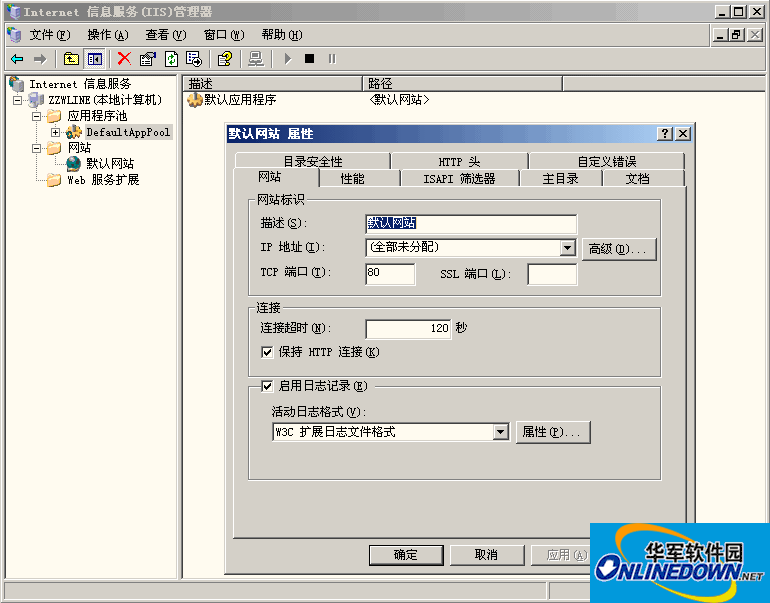Select 默认网站 in the tree
This screenshot has width=770, height=603.
tap(110, 164)
